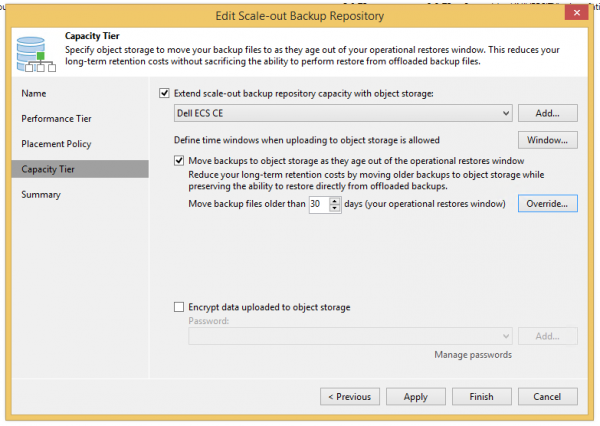
Task: Open the upload time Window settings
Action: (x=547, y=140)
